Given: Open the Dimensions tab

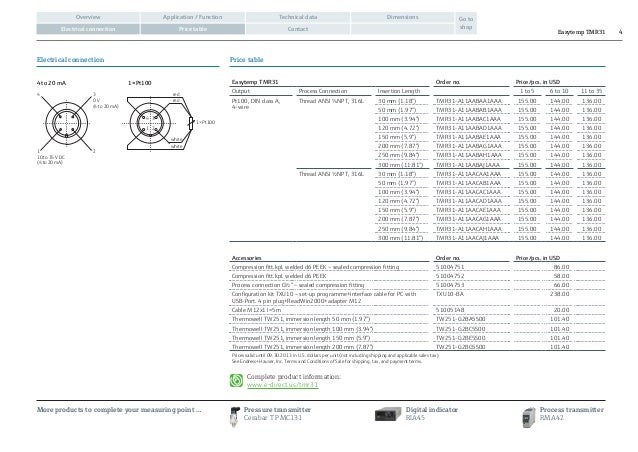Looking at the screenshot, I should click(x=402, y=17).
